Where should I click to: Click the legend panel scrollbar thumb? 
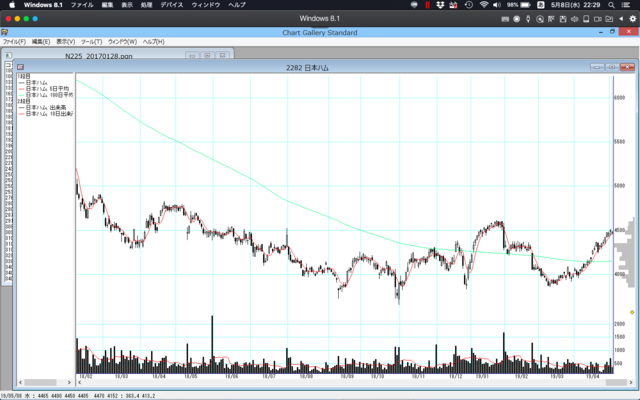coord(40,382)
